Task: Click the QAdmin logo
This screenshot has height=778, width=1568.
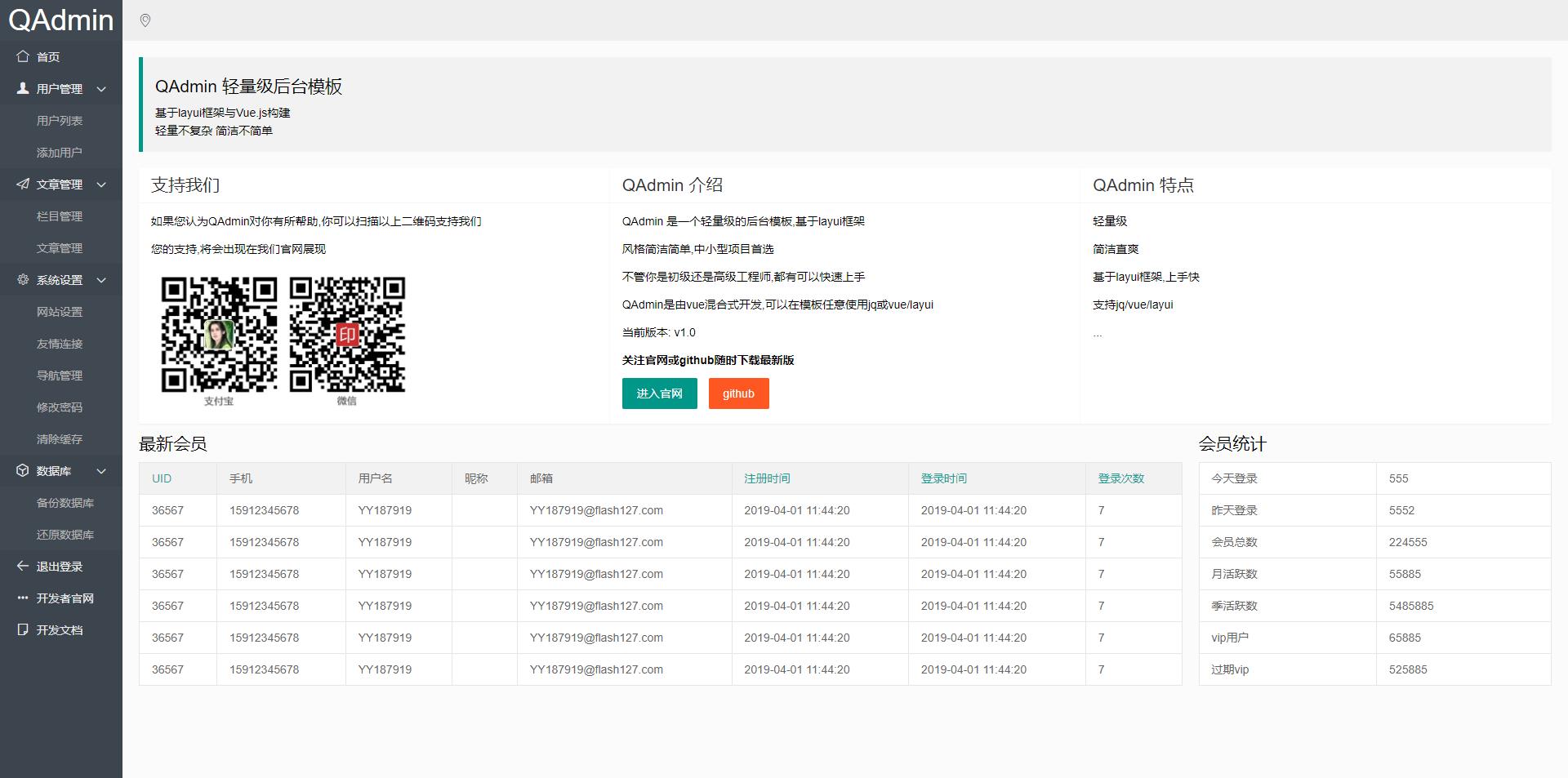Action: [61, 20]
